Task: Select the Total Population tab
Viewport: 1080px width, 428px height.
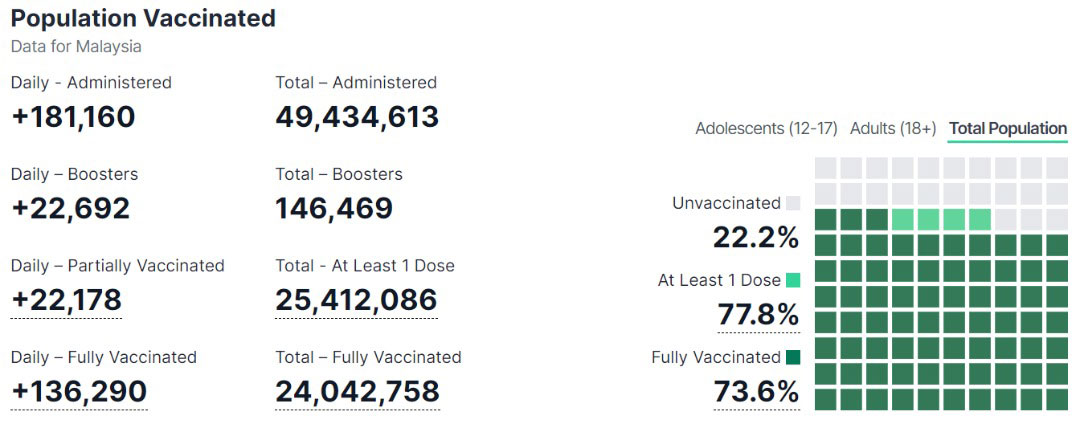Action: [x=1008, y=129]
